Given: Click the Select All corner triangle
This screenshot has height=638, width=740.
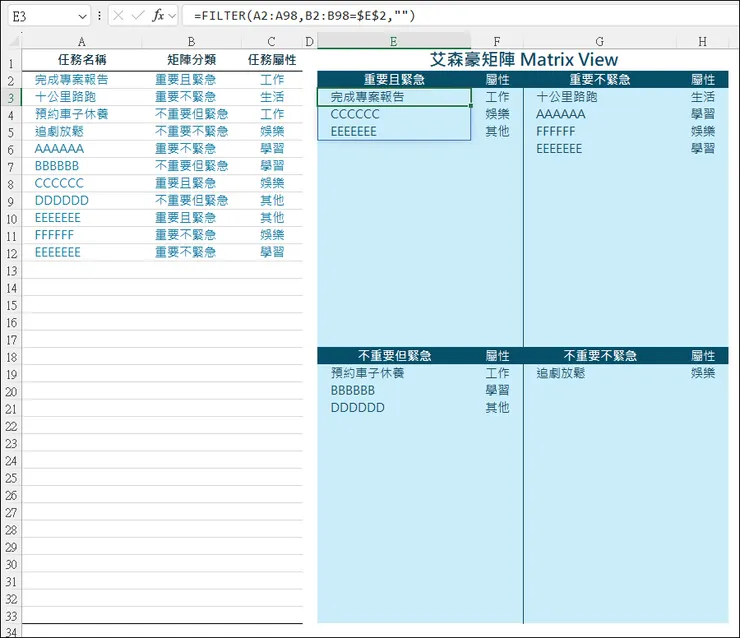Looking at the screenshot, I should pyautogui.click(x=13, y=41).
